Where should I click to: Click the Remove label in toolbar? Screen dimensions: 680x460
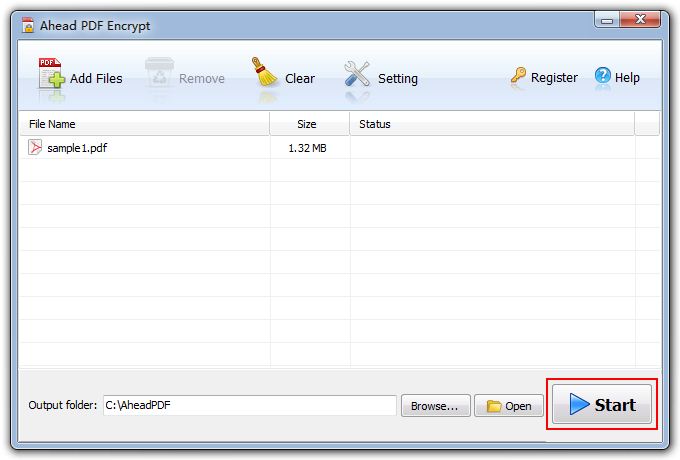[202, 78]
